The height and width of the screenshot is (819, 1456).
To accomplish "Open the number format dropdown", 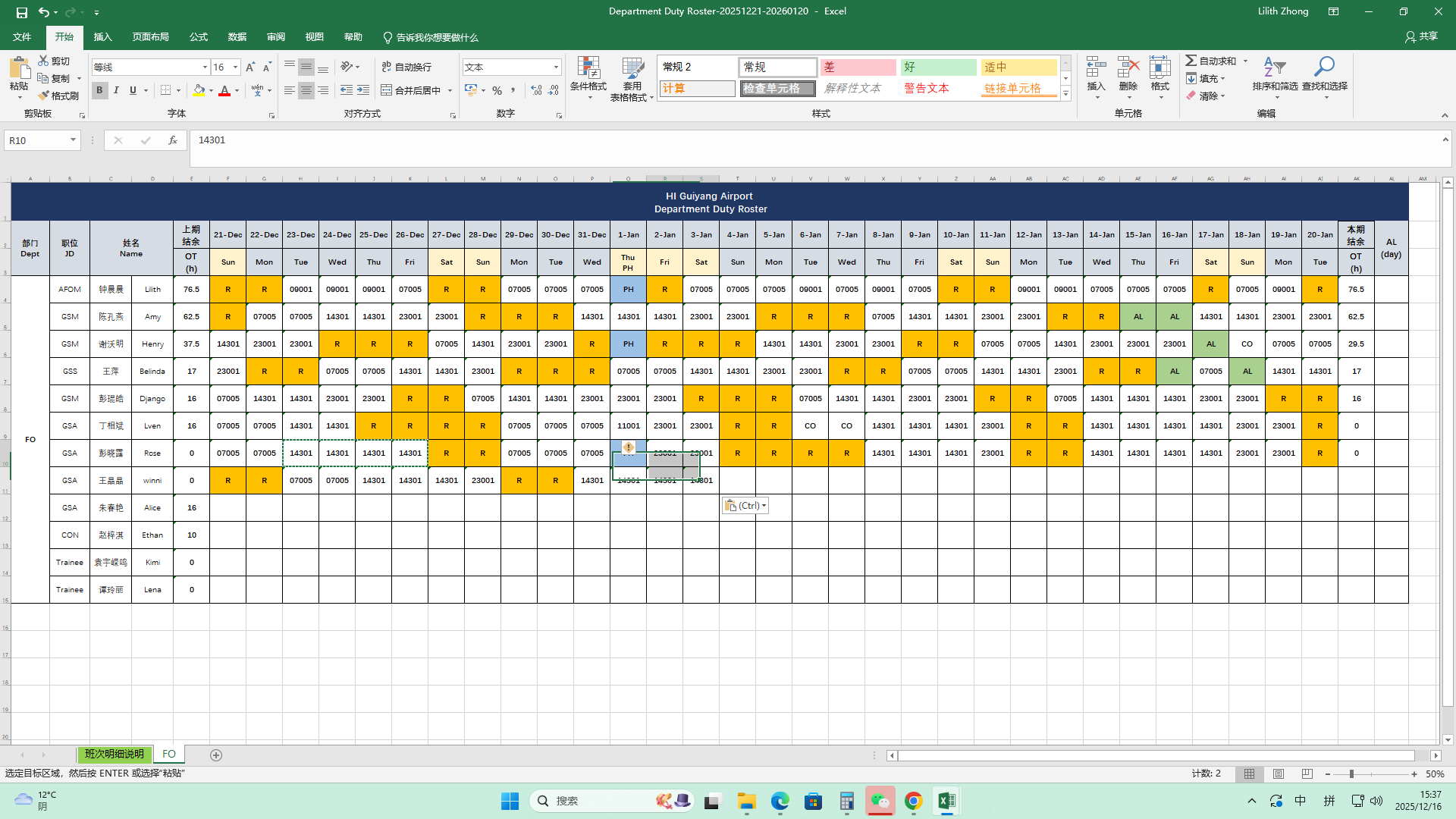I will (556, 67).
